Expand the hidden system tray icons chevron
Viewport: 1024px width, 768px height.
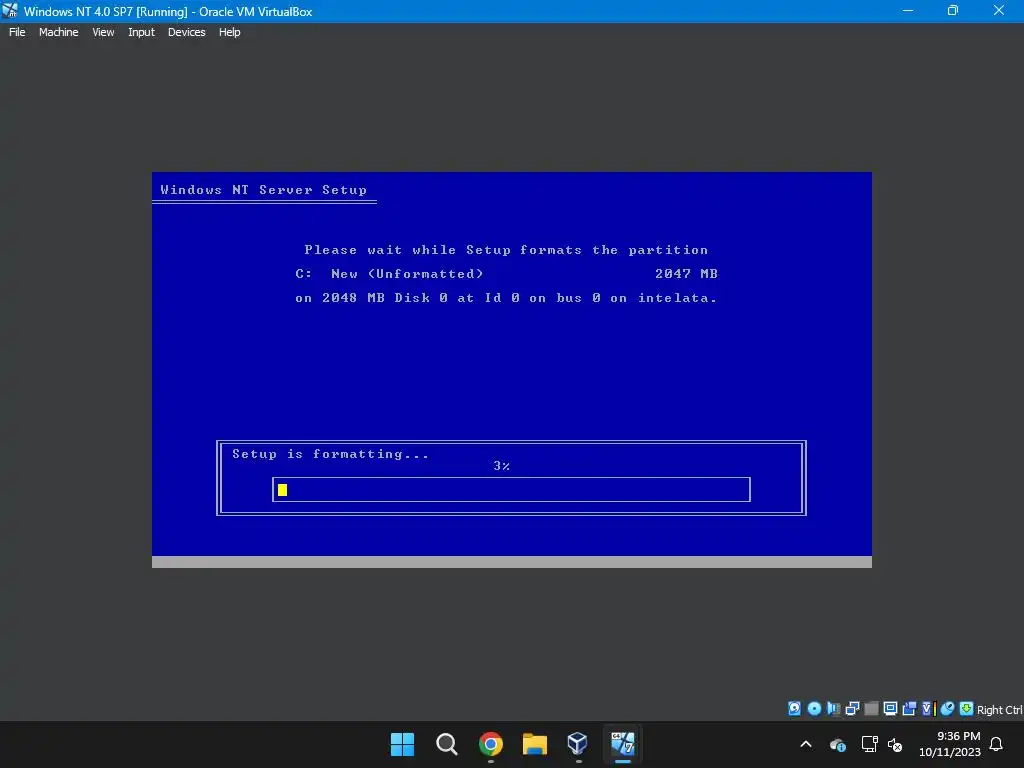[806, 744]
